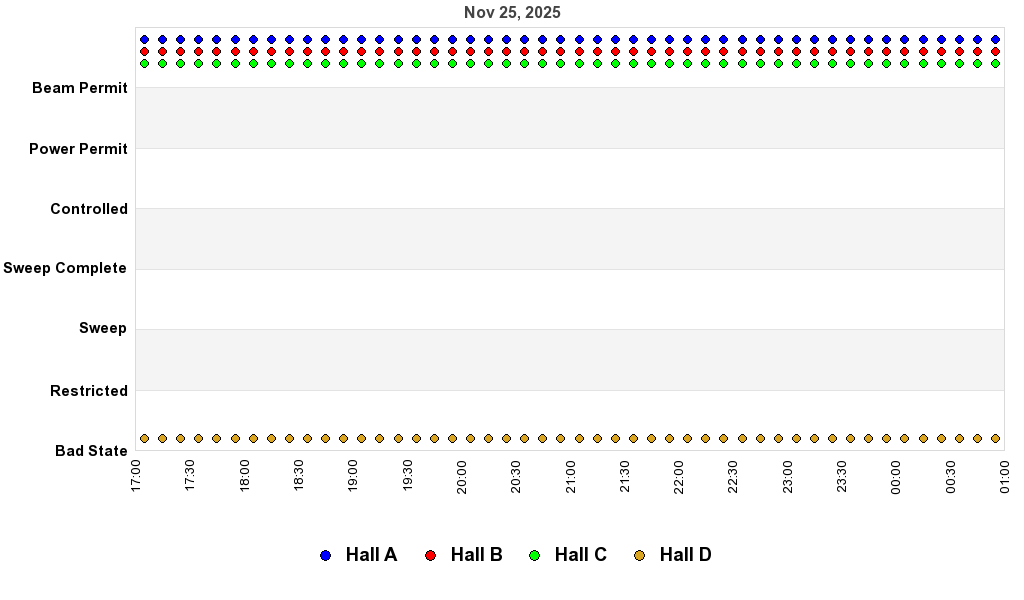Viewport: 1024px width, 600px height.
Task: Select the 21:00 time axis tick label
Action: pos(570,473)
